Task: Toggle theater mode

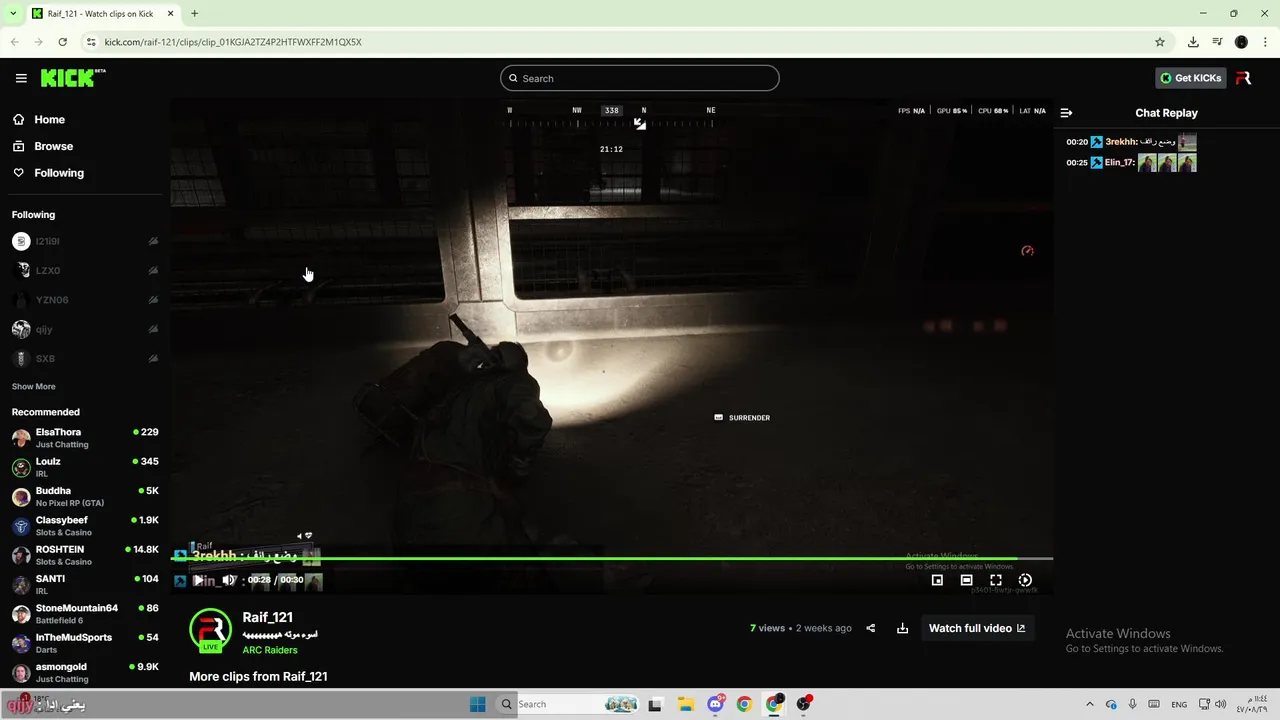Action: click(966, 580)
